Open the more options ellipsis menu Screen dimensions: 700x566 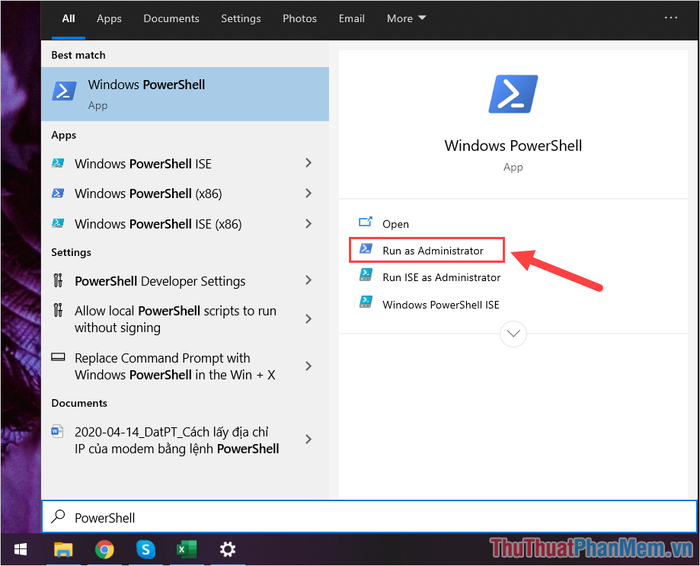(671, 18)
